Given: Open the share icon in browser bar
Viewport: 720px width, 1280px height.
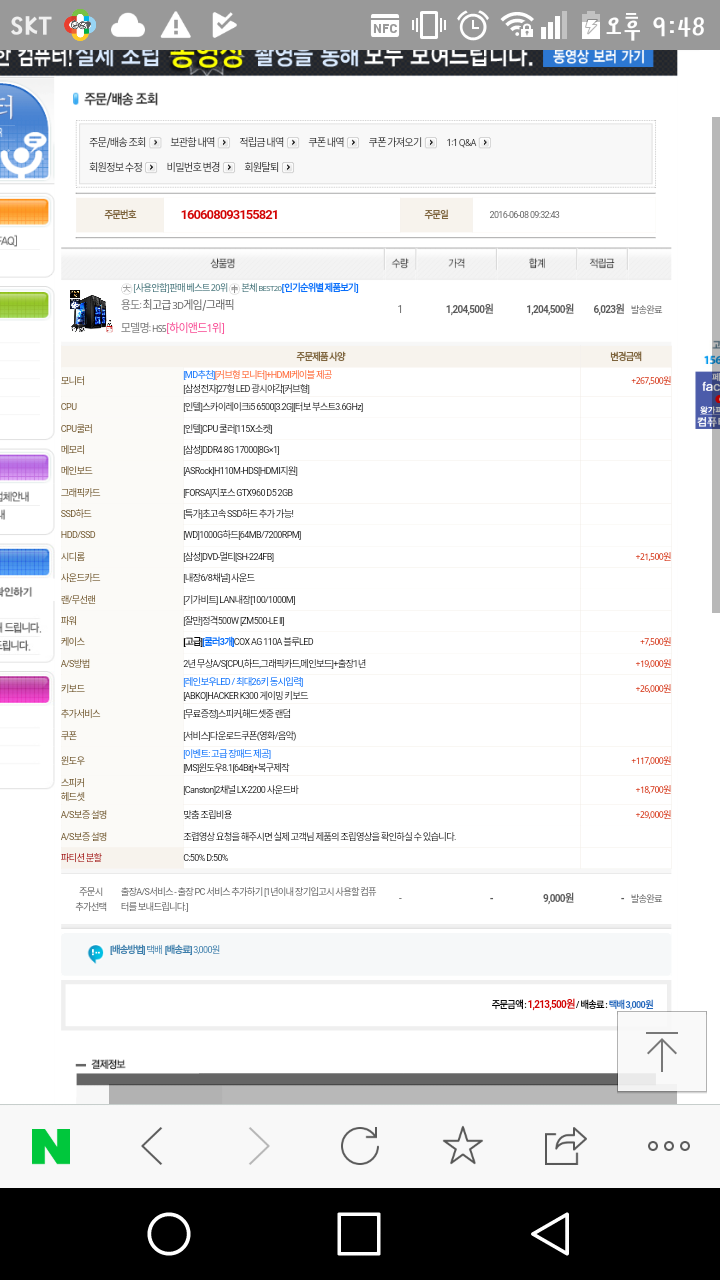Looking at the screenshot, I should 565,1146.
